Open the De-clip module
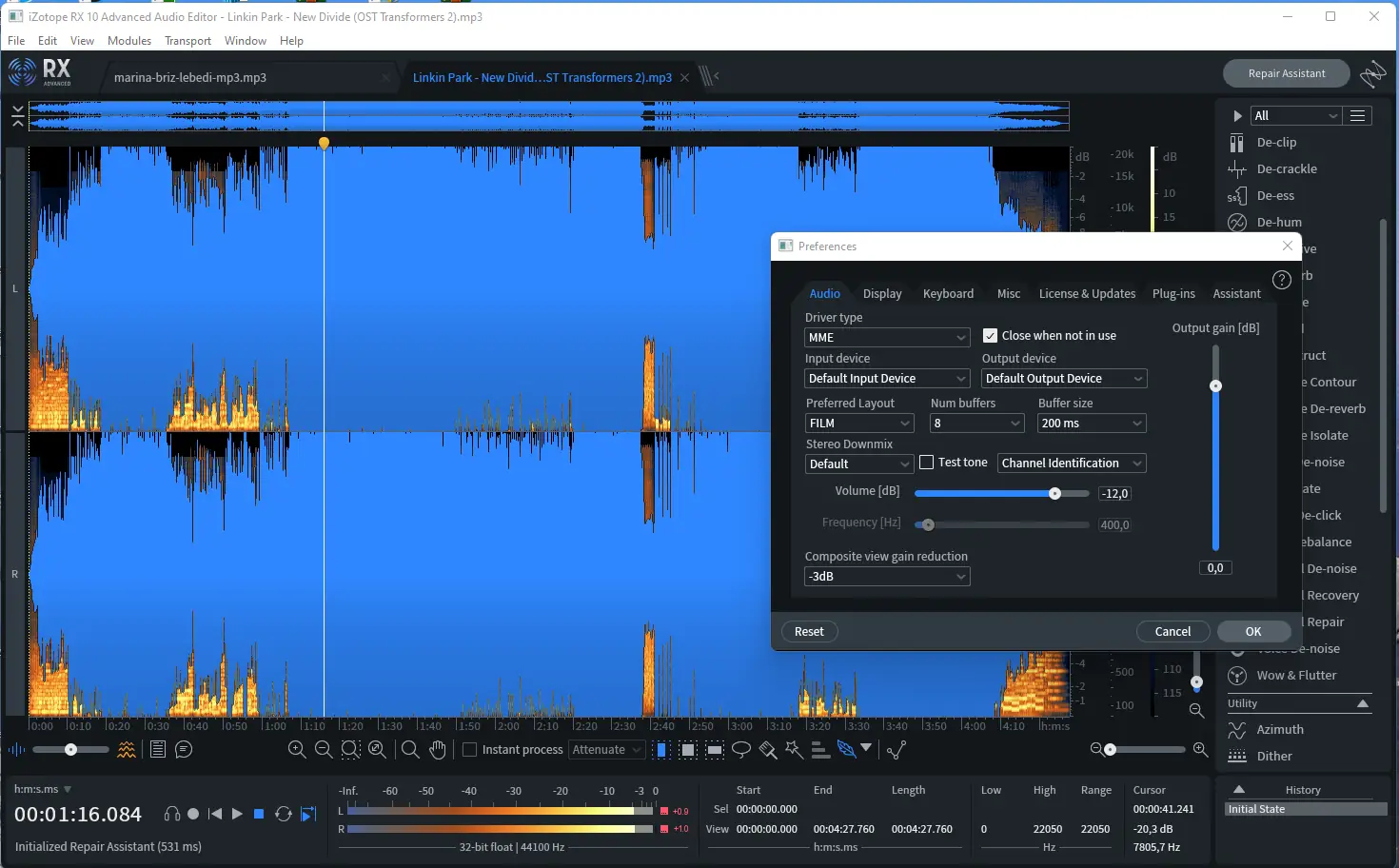 [1276, 143]
